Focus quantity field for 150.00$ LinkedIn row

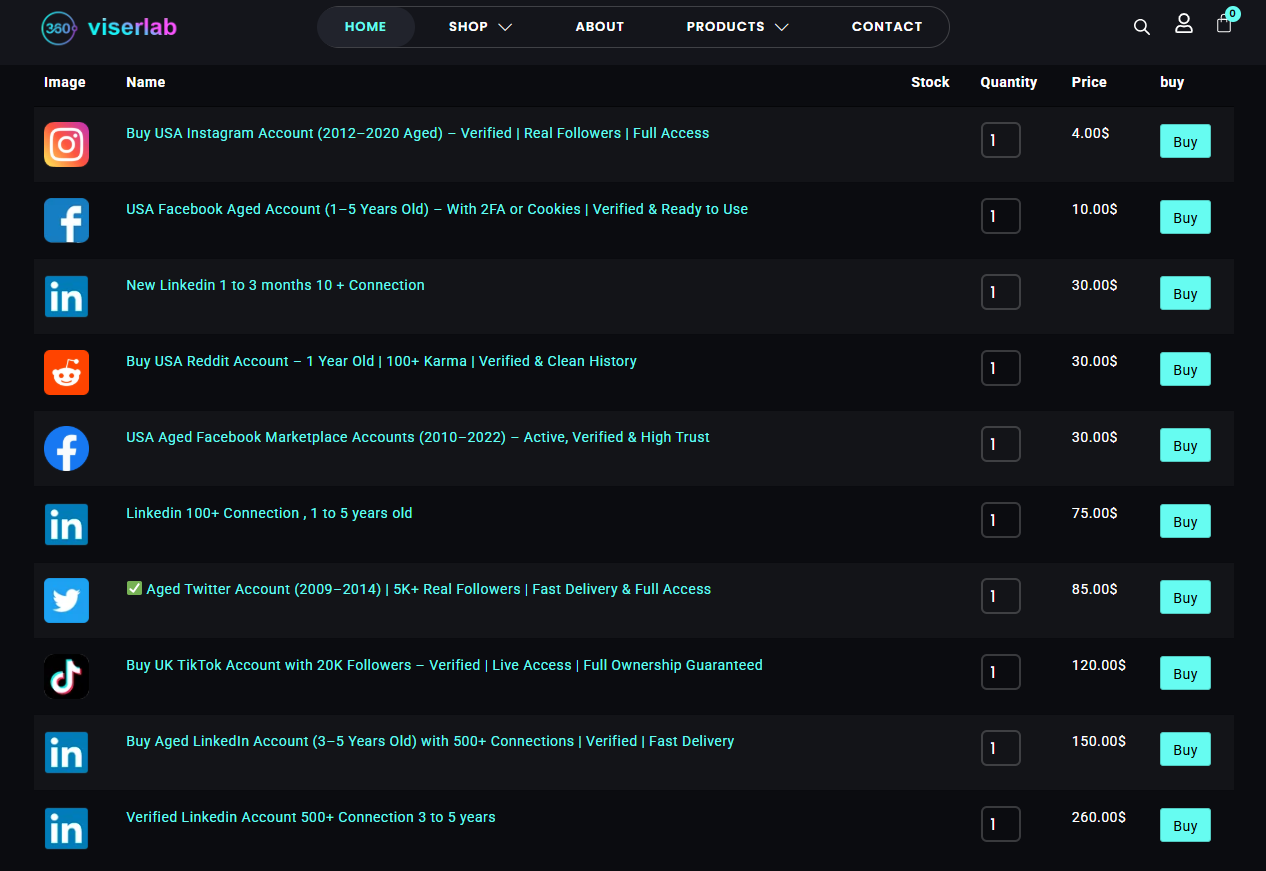1001,748
